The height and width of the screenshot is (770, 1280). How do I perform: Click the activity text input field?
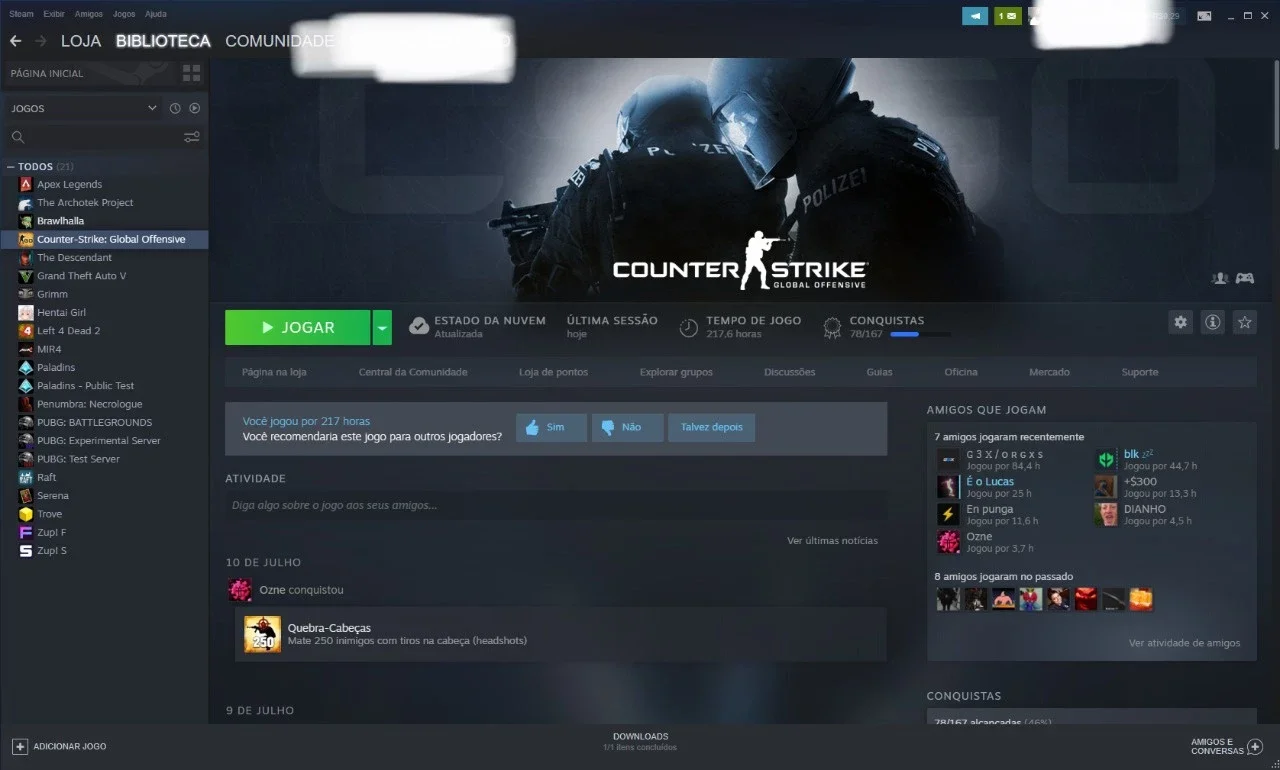tap(555, 505)
